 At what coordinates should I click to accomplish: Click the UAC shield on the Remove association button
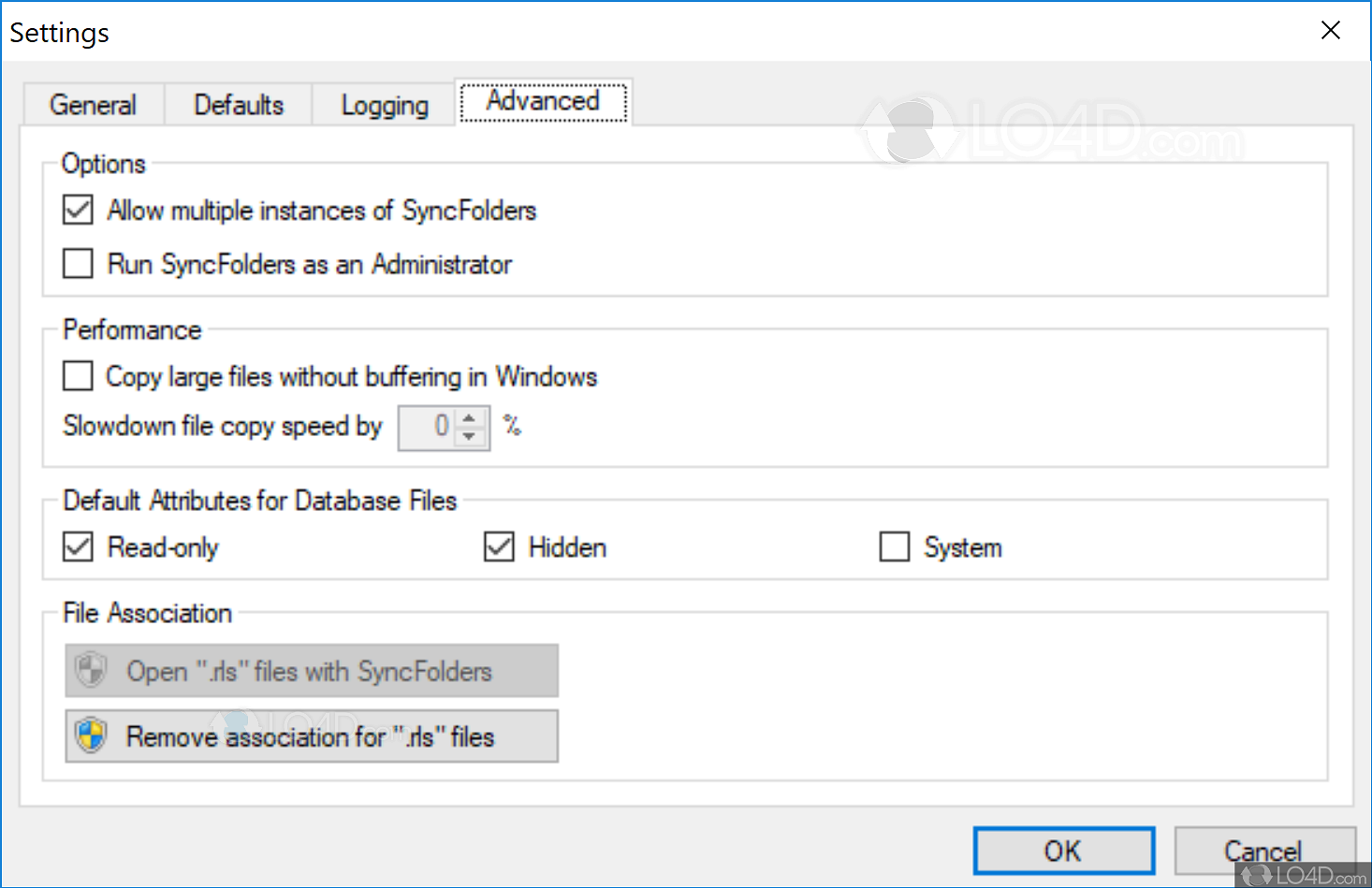(x=89, y=736)
